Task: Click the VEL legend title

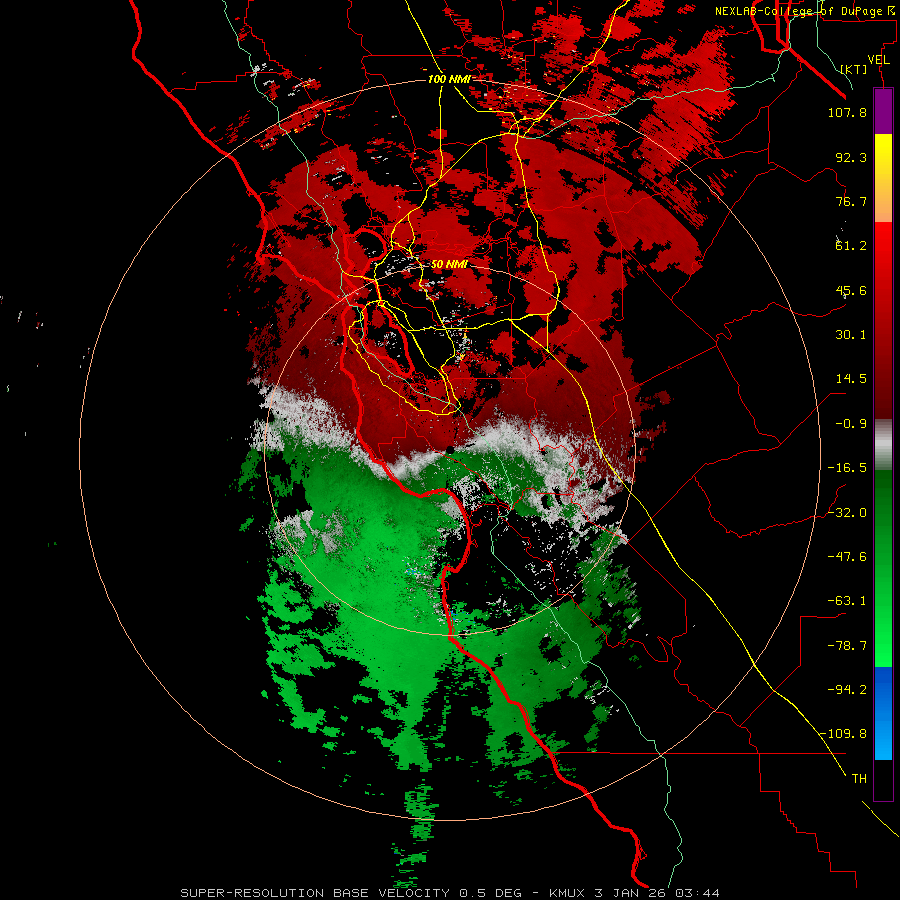Action: click(878, 60)
